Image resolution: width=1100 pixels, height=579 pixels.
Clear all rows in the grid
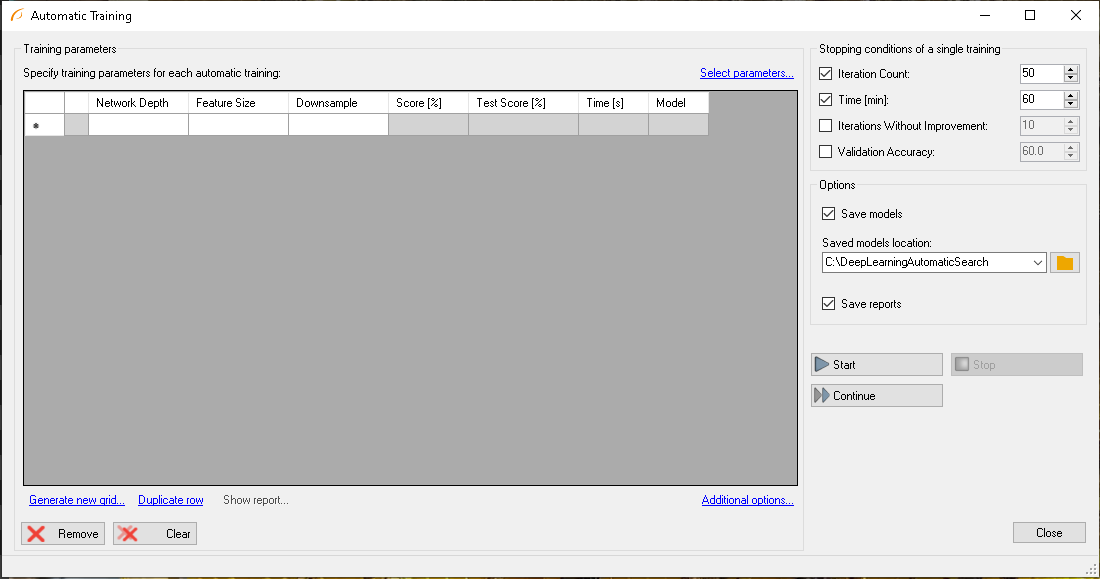pyautogui.click(x=155, y=534)
